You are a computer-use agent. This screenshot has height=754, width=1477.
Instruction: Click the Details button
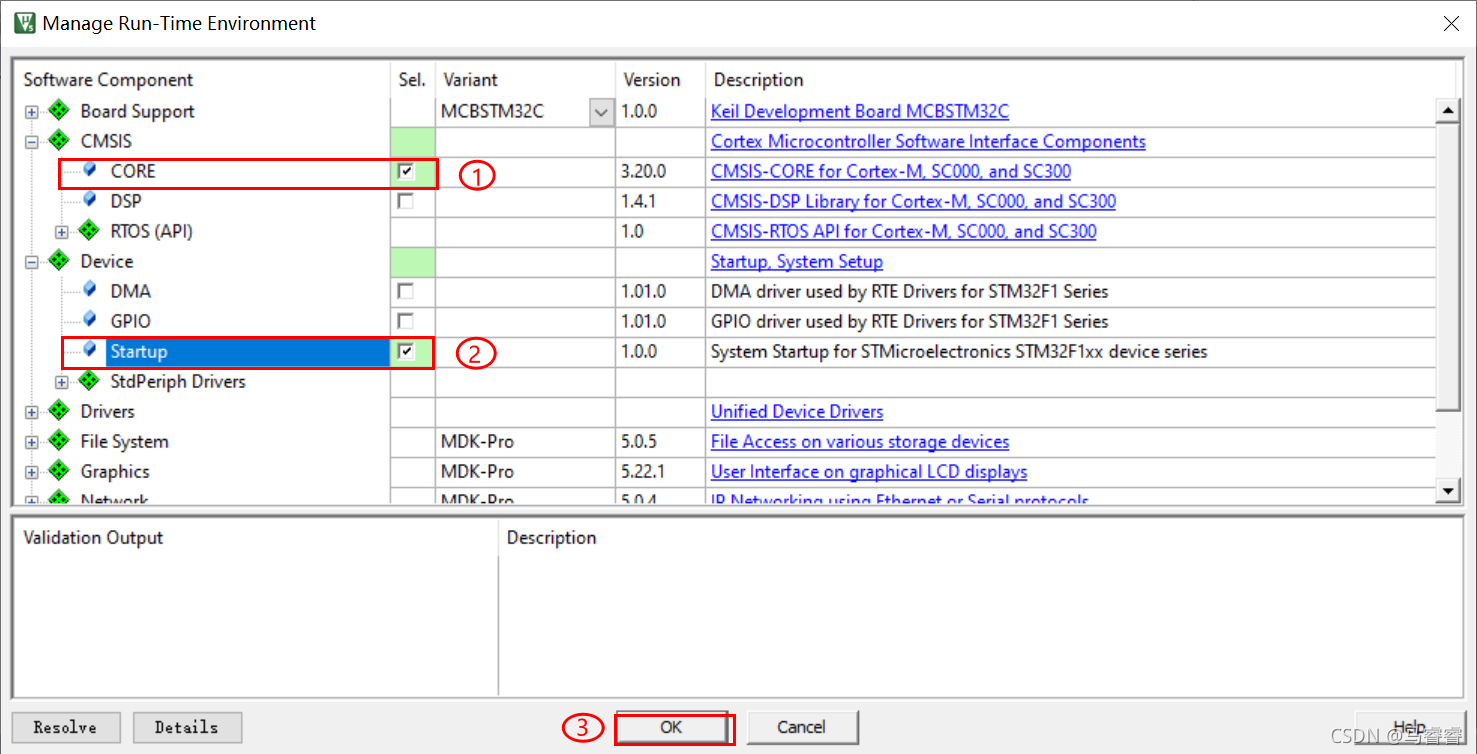pos(187,727)
